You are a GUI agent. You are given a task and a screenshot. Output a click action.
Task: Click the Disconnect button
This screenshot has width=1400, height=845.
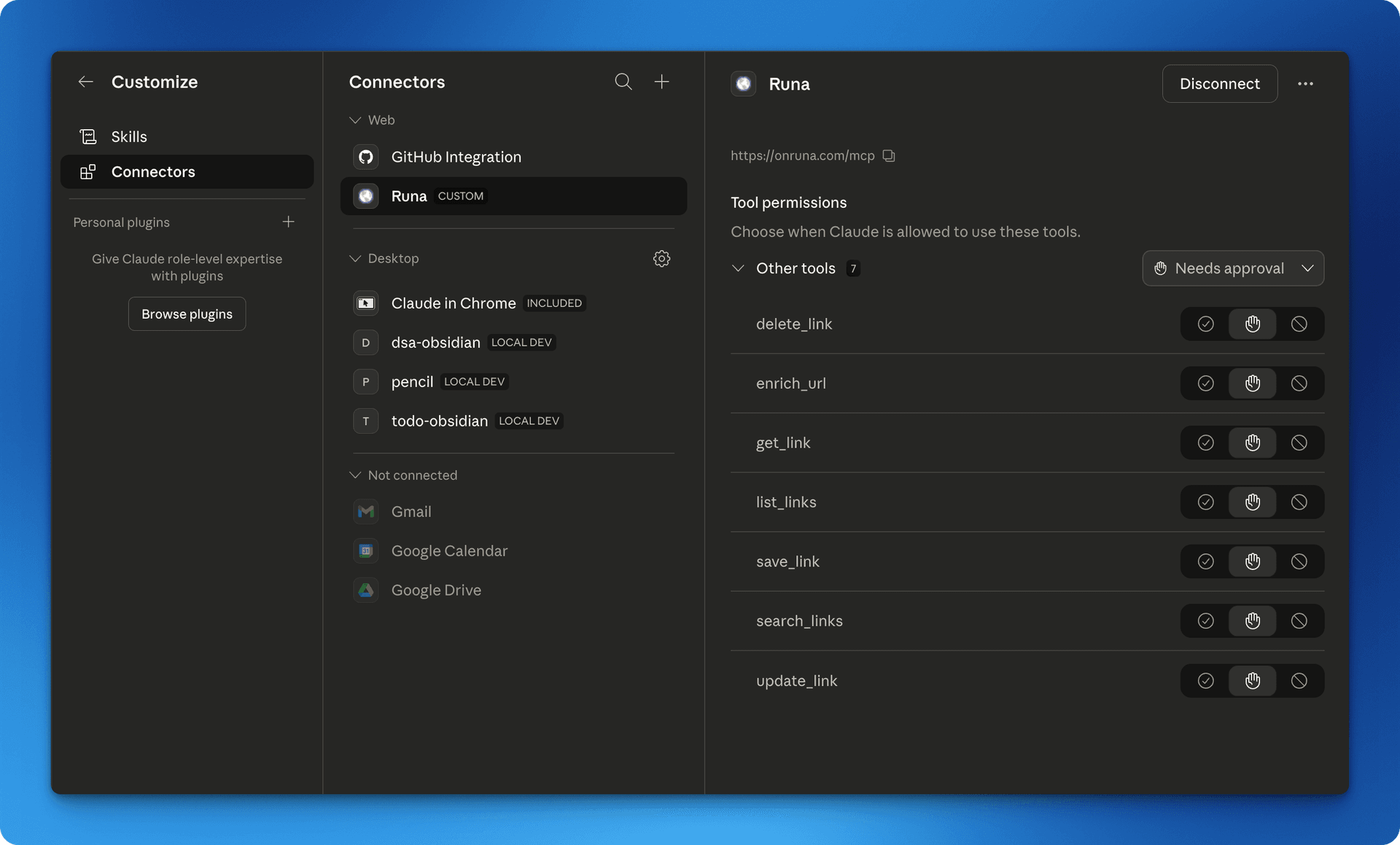pyautogui.click(x=1219, y=83)
